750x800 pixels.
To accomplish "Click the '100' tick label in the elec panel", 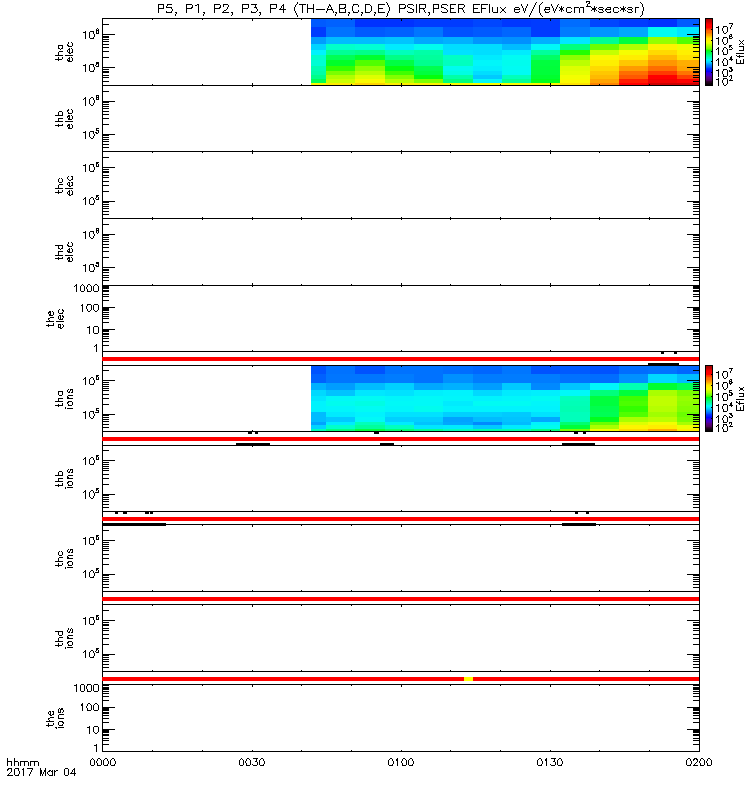I will coord(89,308).
